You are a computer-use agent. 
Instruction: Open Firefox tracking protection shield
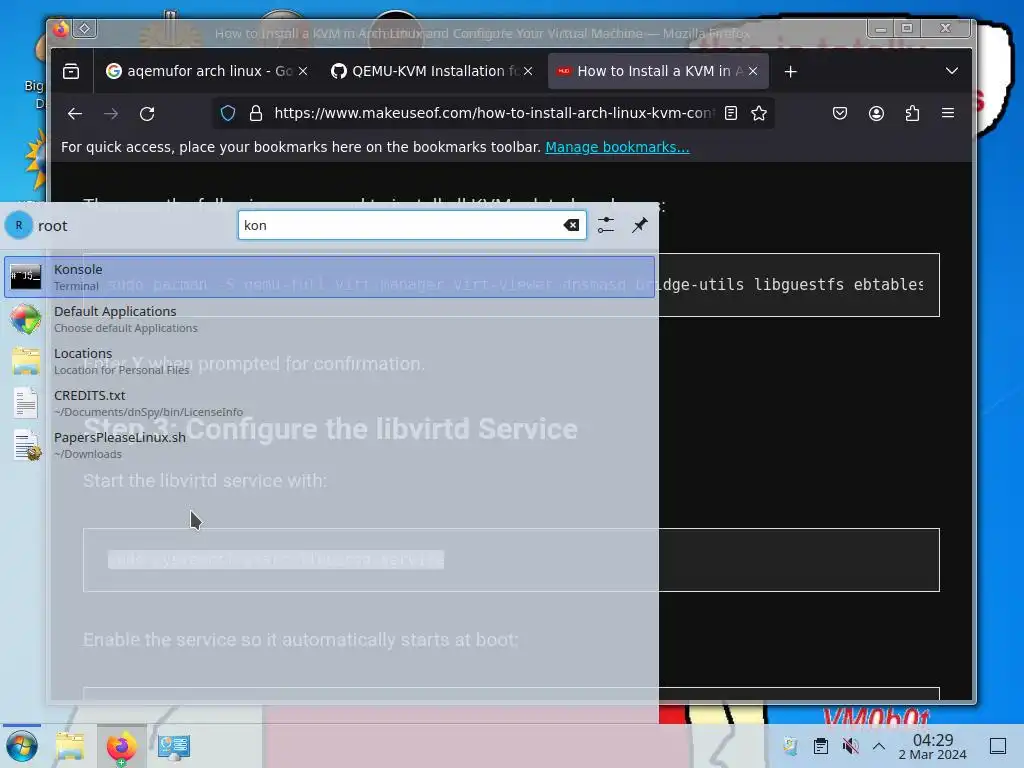pyautogui.click(x=227, y=114)
